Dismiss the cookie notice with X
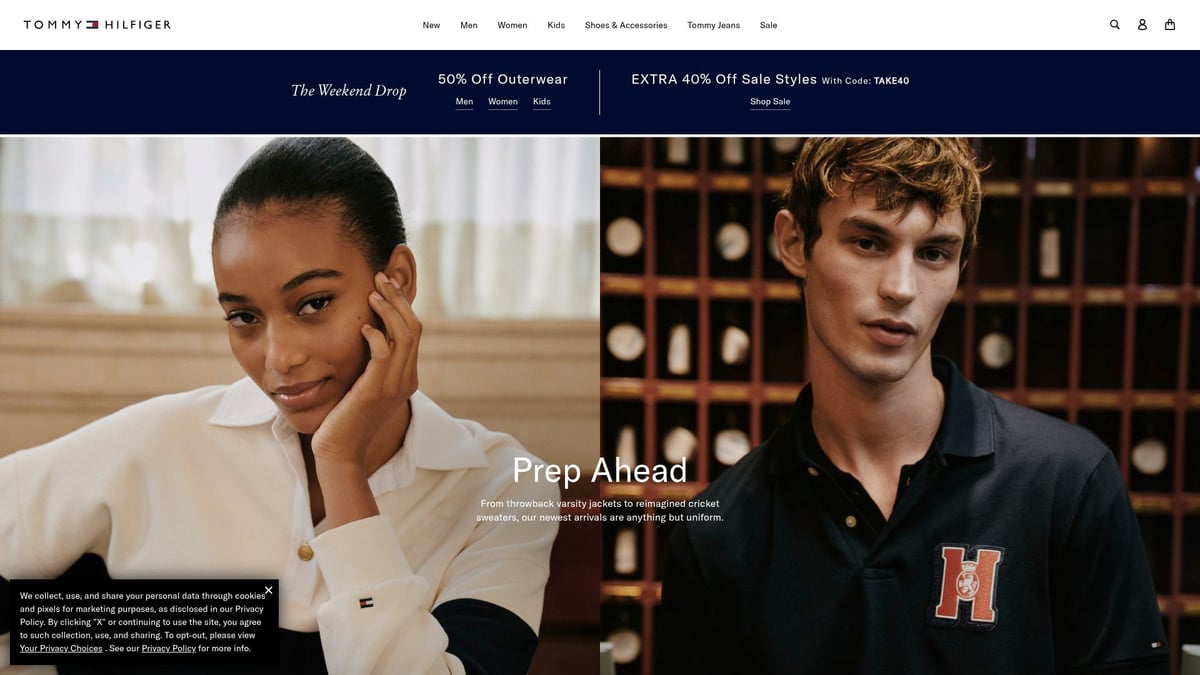 [x=268, y=590]
